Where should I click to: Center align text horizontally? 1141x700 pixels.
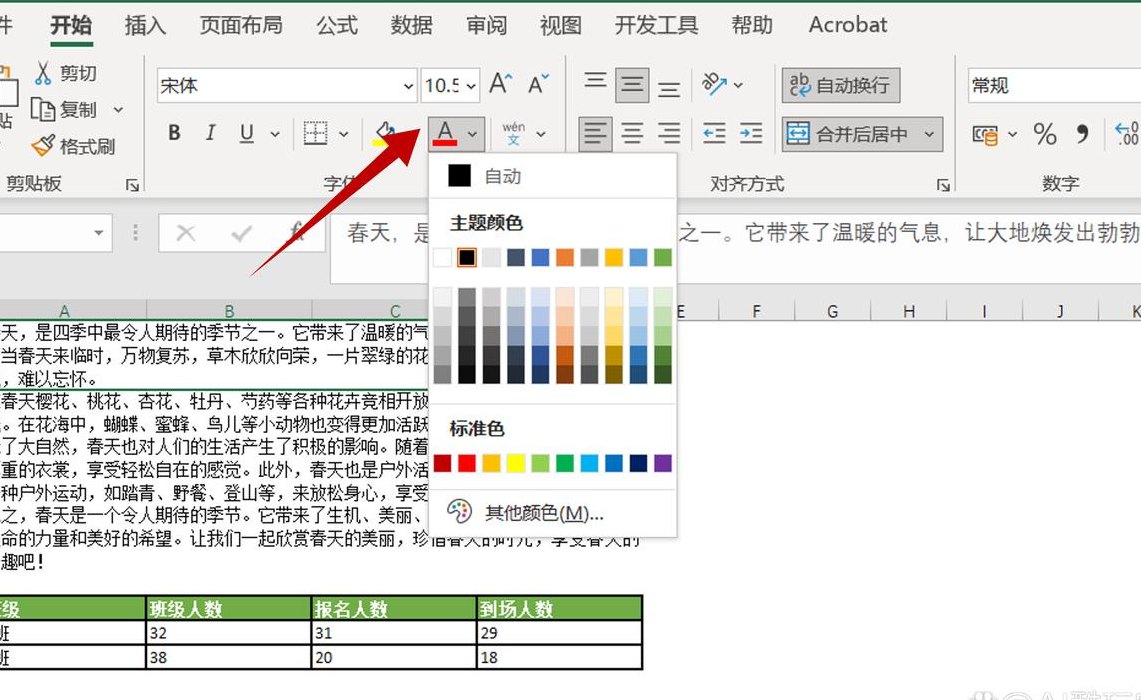[632, 134]
